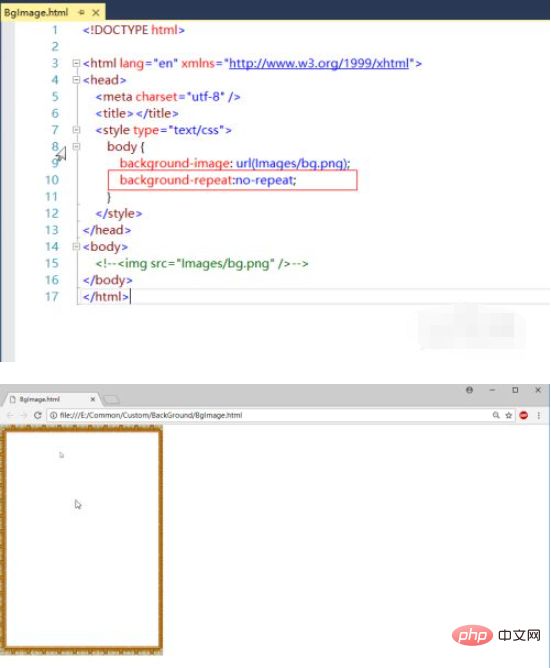Collapse the style block on line 7
Viewport: 551px width, 668px height.
(x=76, y=130)
